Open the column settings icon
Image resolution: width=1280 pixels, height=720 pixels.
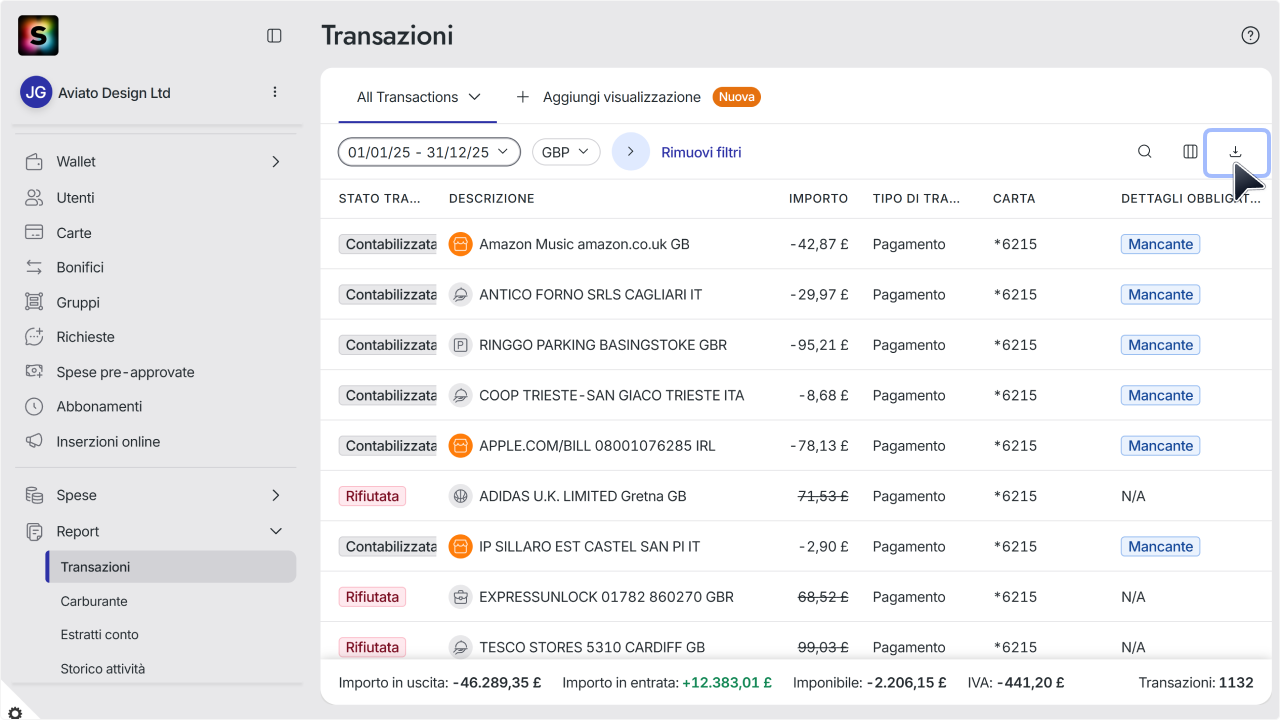tap(1190, 152)
